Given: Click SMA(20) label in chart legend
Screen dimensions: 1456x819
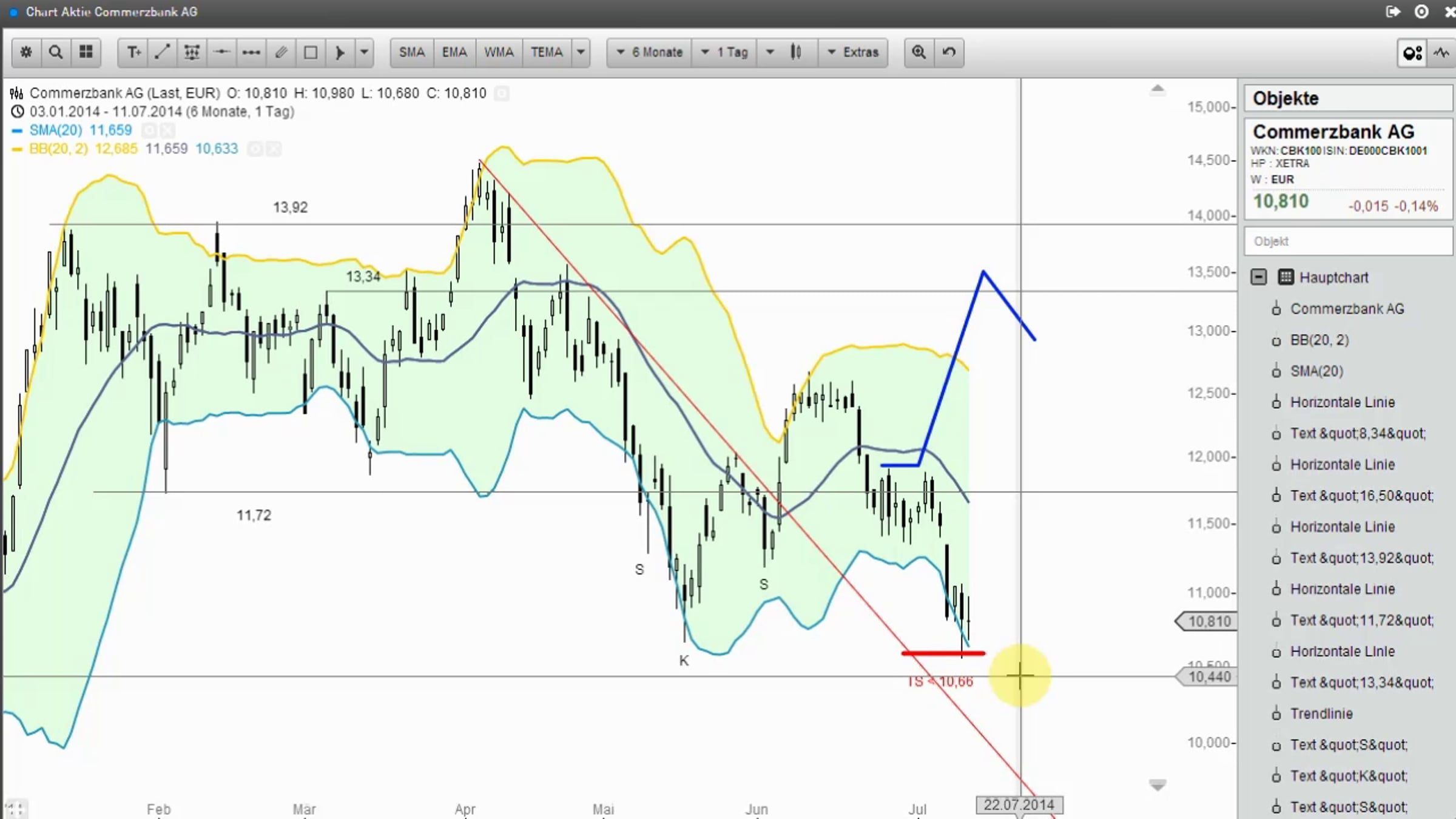Looking at the screenshot, I should pos(56,130).
